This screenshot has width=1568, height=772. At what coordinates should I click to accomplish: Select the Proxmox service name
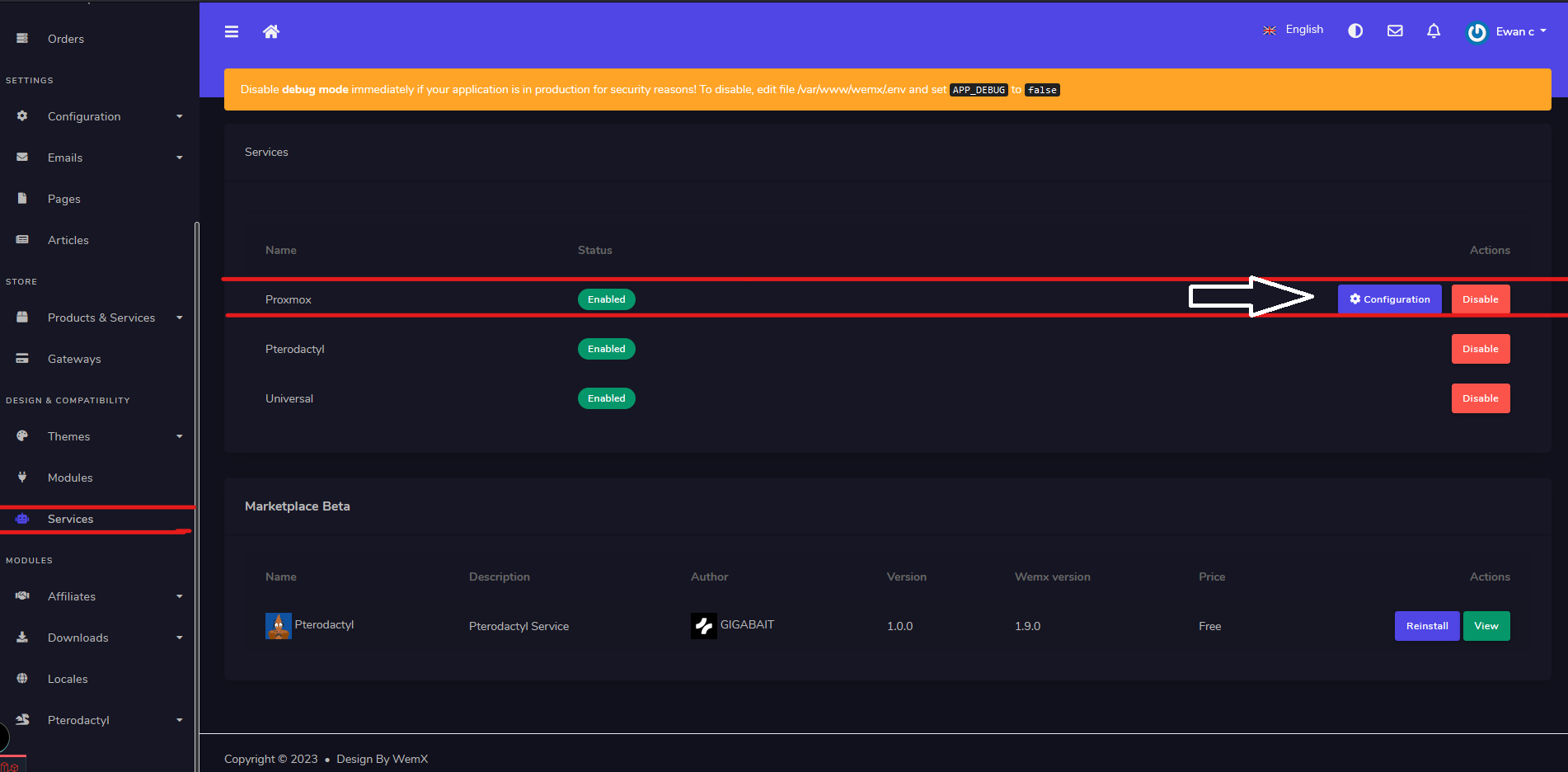coord(289,299)
